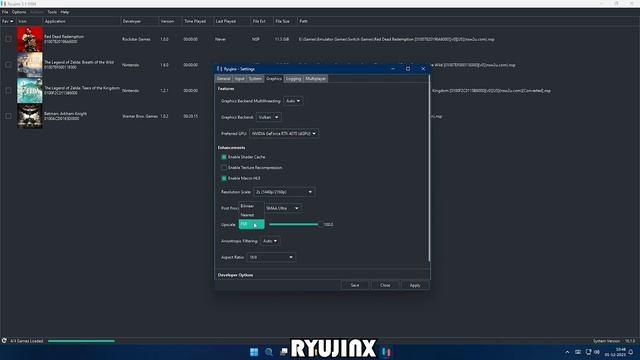Open Task View on the taskbar
Image resolution: width=640 pixels, height=360 pixels.
click(x=284, y=352)
